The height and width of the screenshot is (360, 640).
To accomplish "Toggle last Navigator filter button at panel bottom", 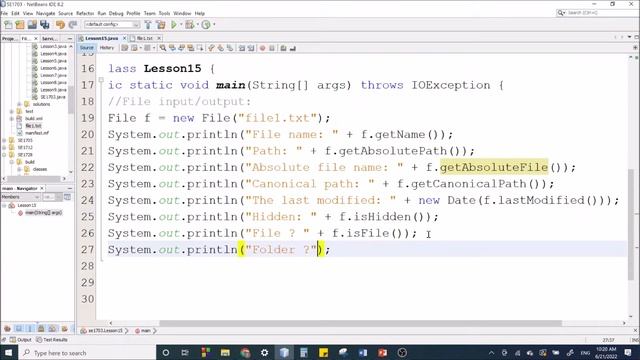I will click(64, 329).
